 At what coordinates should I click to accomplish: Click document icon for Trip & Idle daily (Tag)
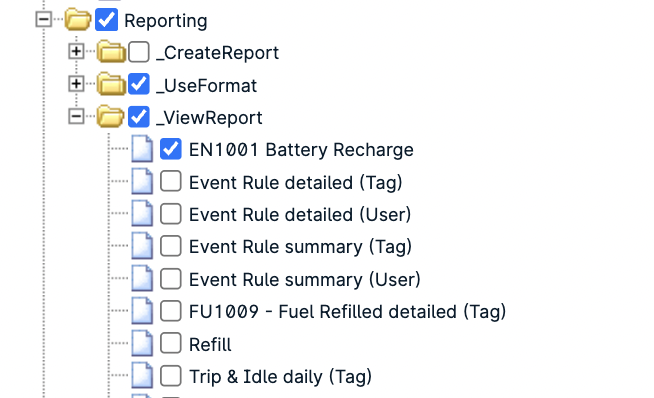point(142,375)
